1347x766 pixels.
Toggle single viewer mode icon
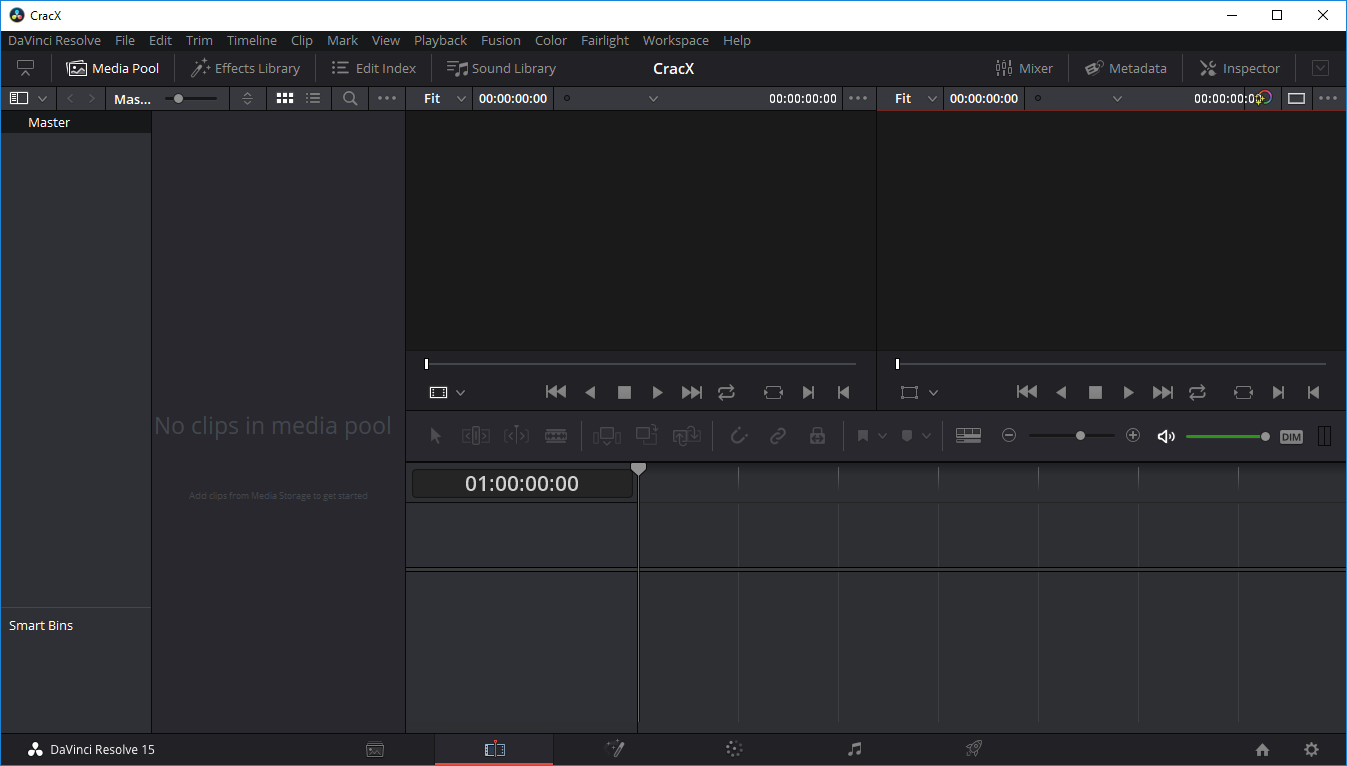[1296, 98]
